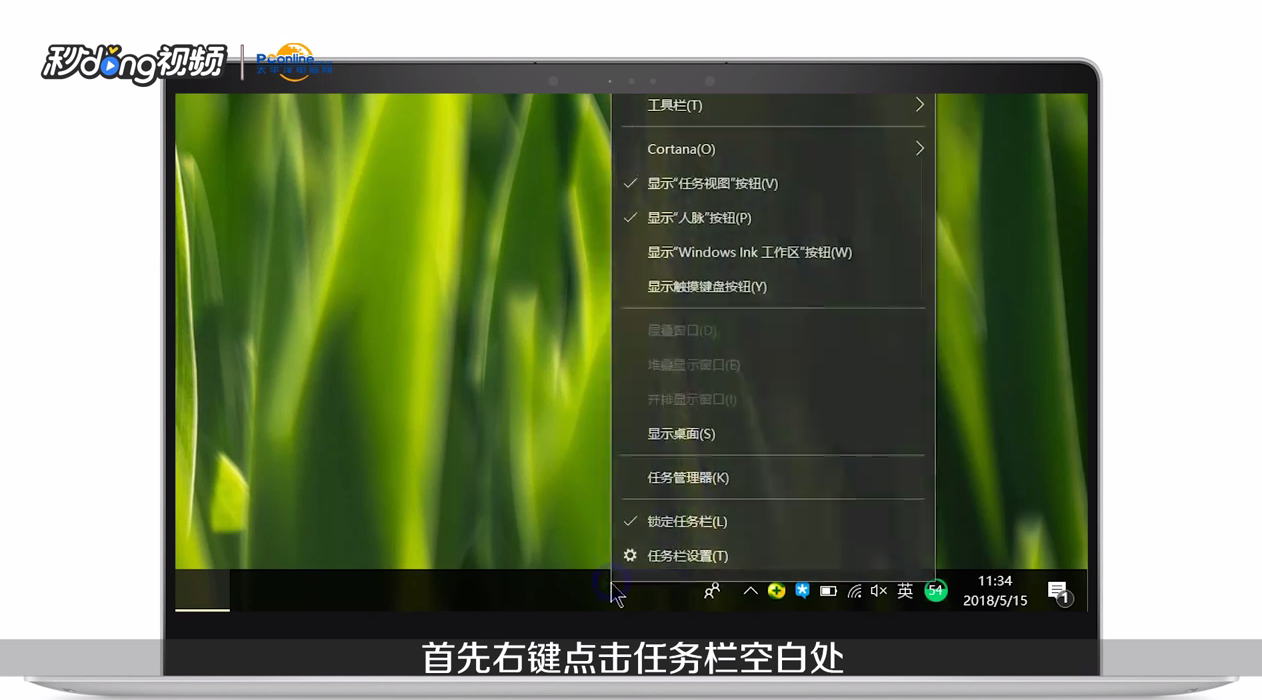The width and height of the screenshot is (1262, 700).
Task: Click the gear icon beside 任务栏设置(T)
Action: pos(630,555)
